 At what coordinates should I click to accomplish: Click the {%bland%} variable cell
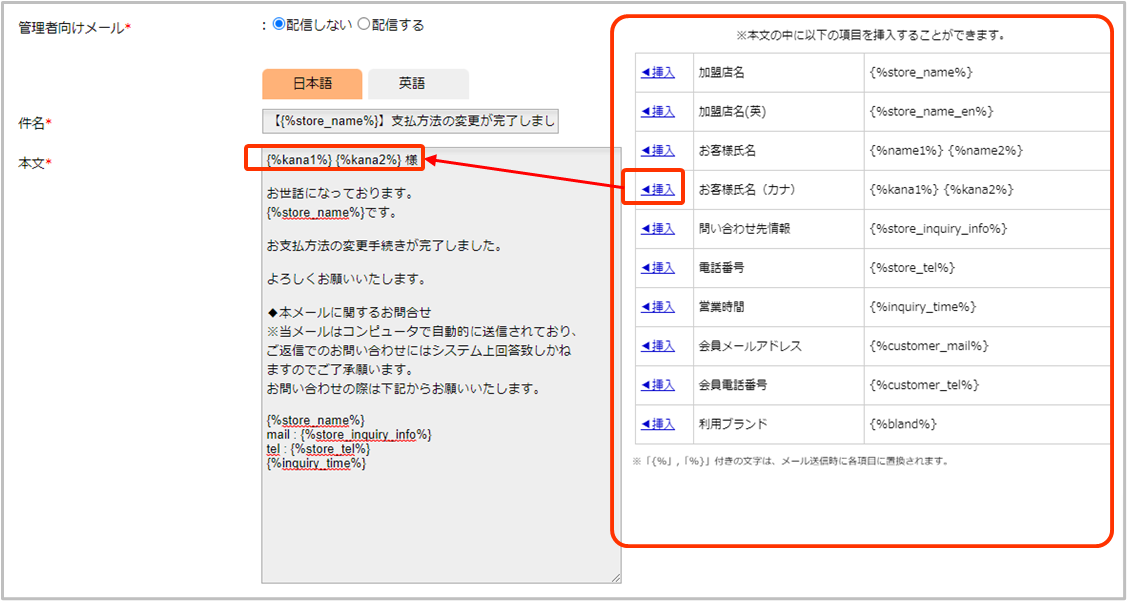pyautogui.click(x=903, y=423)
